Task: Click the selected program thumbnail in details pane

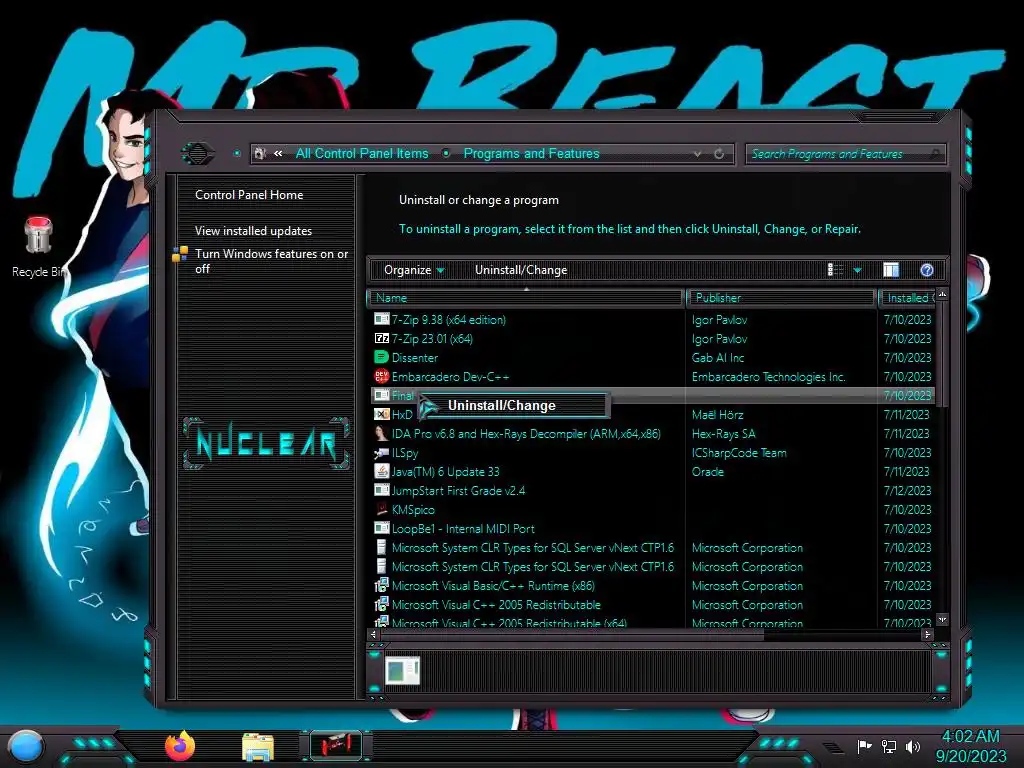Action: tap(402, 671)
